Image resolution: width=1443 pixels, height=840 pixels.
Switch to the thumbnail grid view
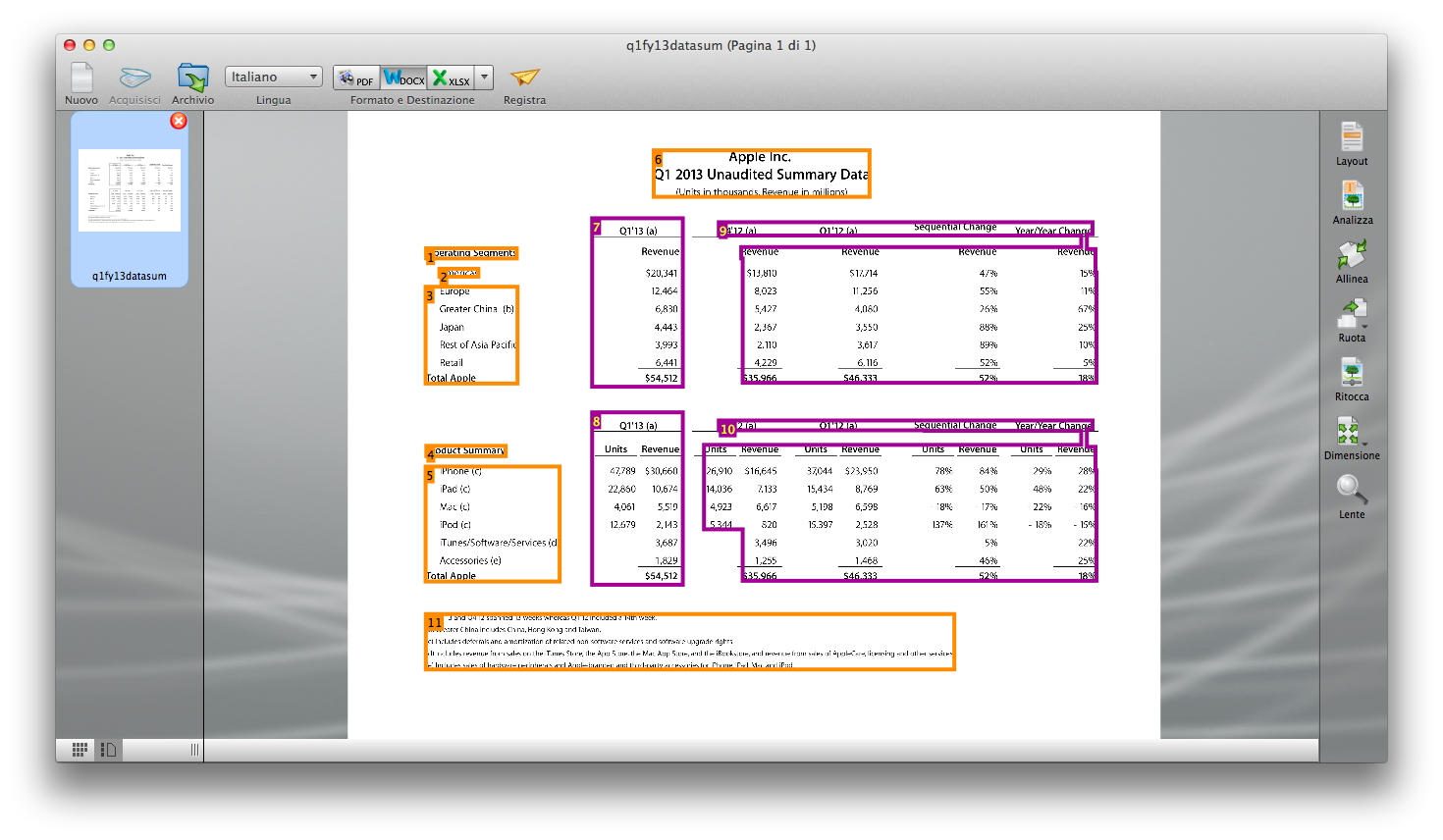80,750
